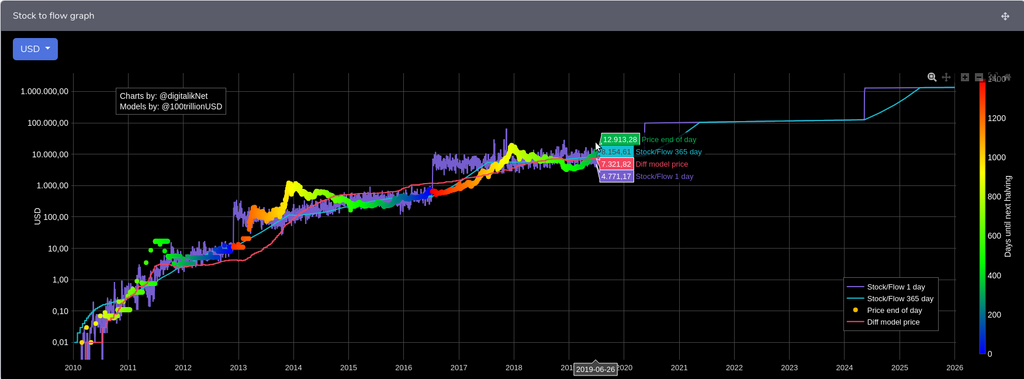
Task: Click the 2026 x-axis label
Action: 955,369
